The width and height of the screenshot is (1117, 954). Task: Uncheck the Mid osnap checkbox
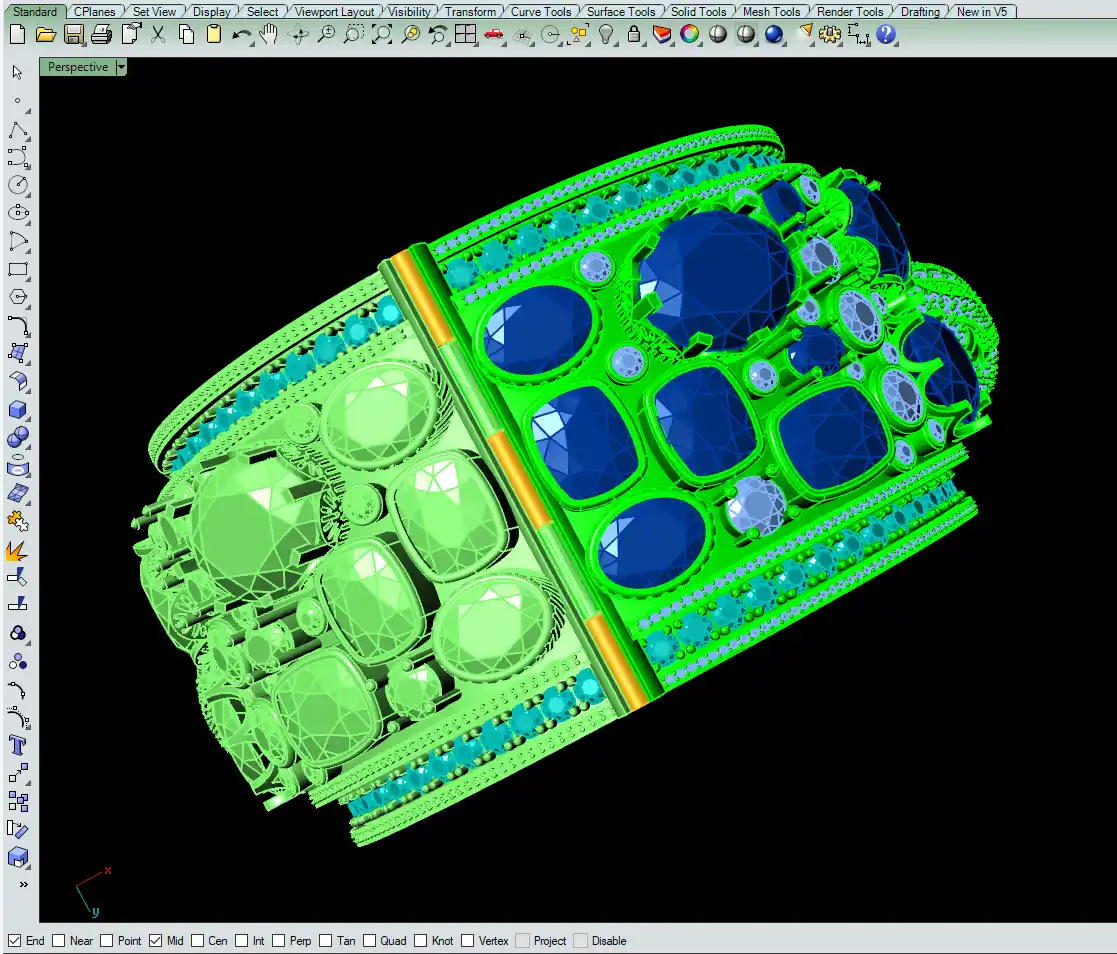point(156,941)
